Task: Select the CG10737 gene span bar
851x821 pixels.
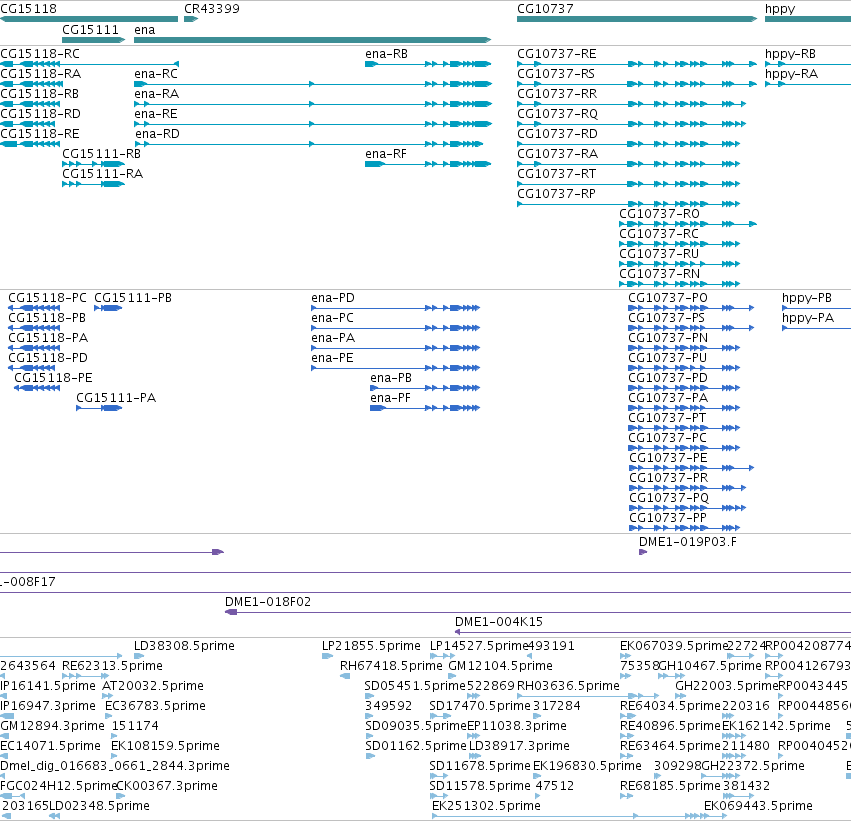Action: click(x=637, y=19)
